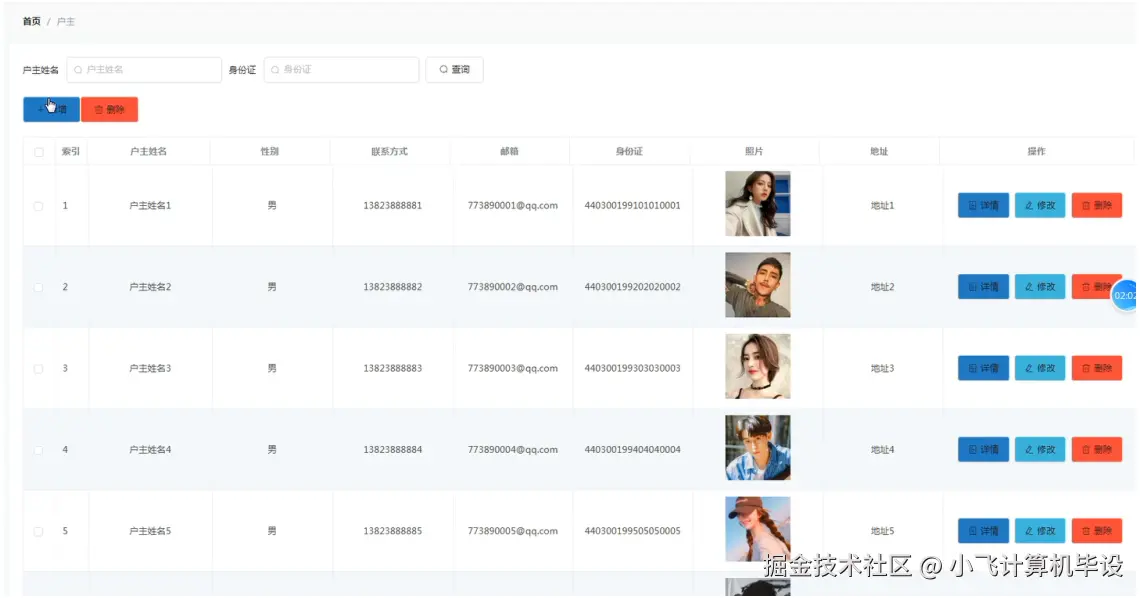Check the checkbox for row 户主姓名4
1142x598 pixels.
point(39,451)
